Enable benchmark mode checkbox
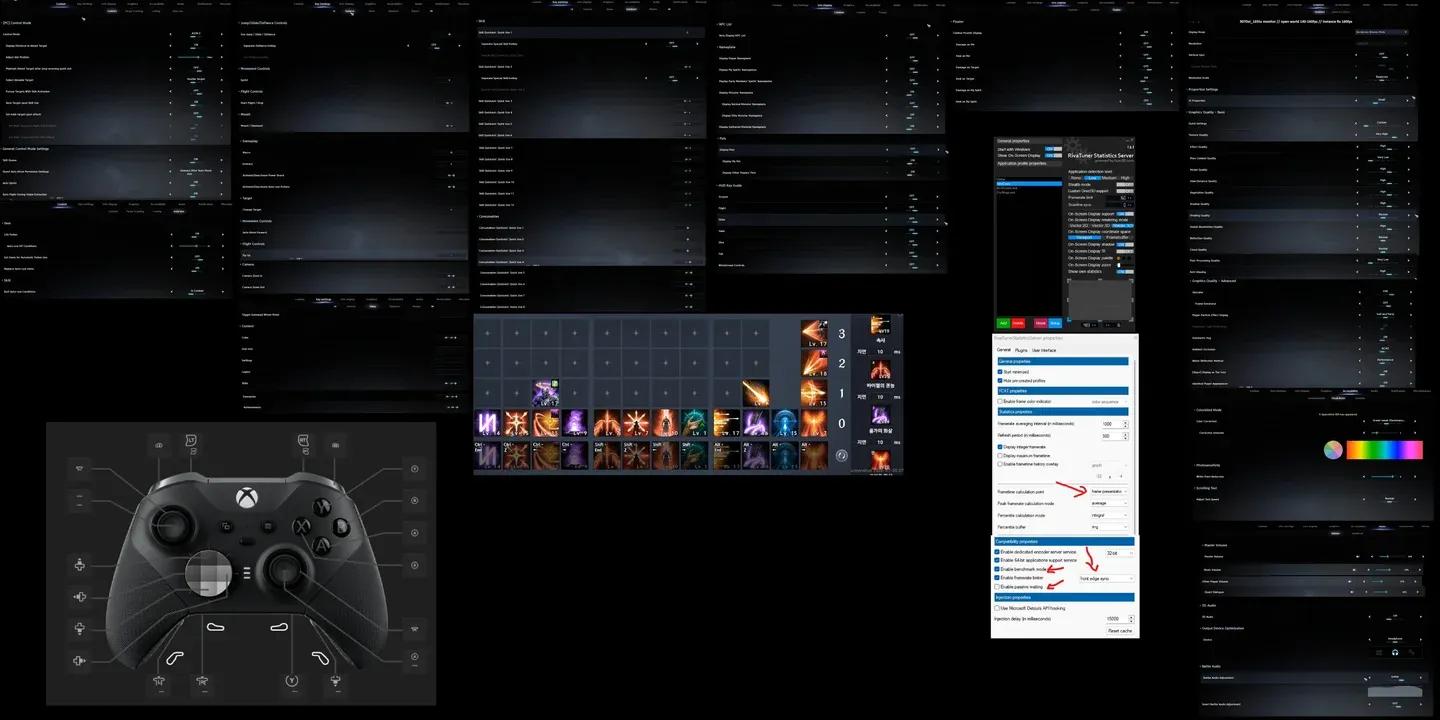Viewport: 1440px width, 720px height. pyautogui.click(x=996, y=569)
